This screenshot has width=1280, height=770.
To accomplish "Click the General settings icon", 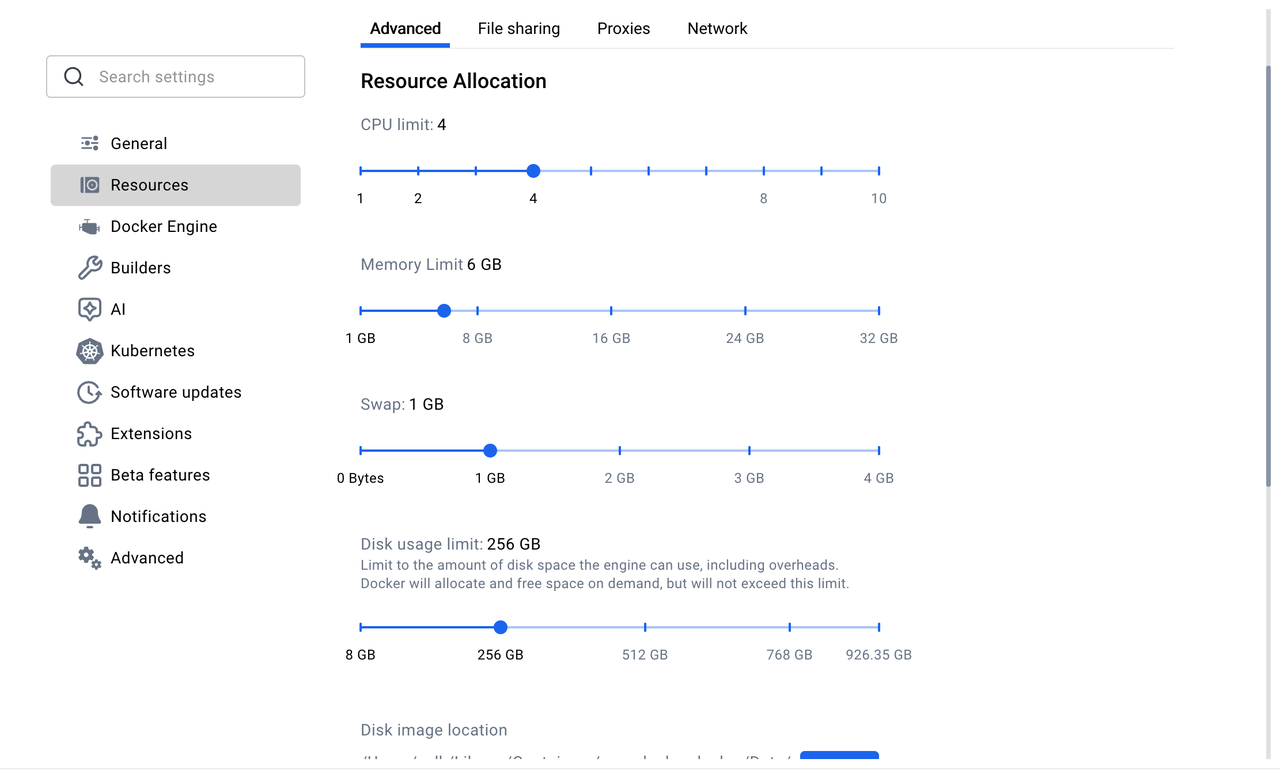I will pyautogui.click(x=90, y=144).
